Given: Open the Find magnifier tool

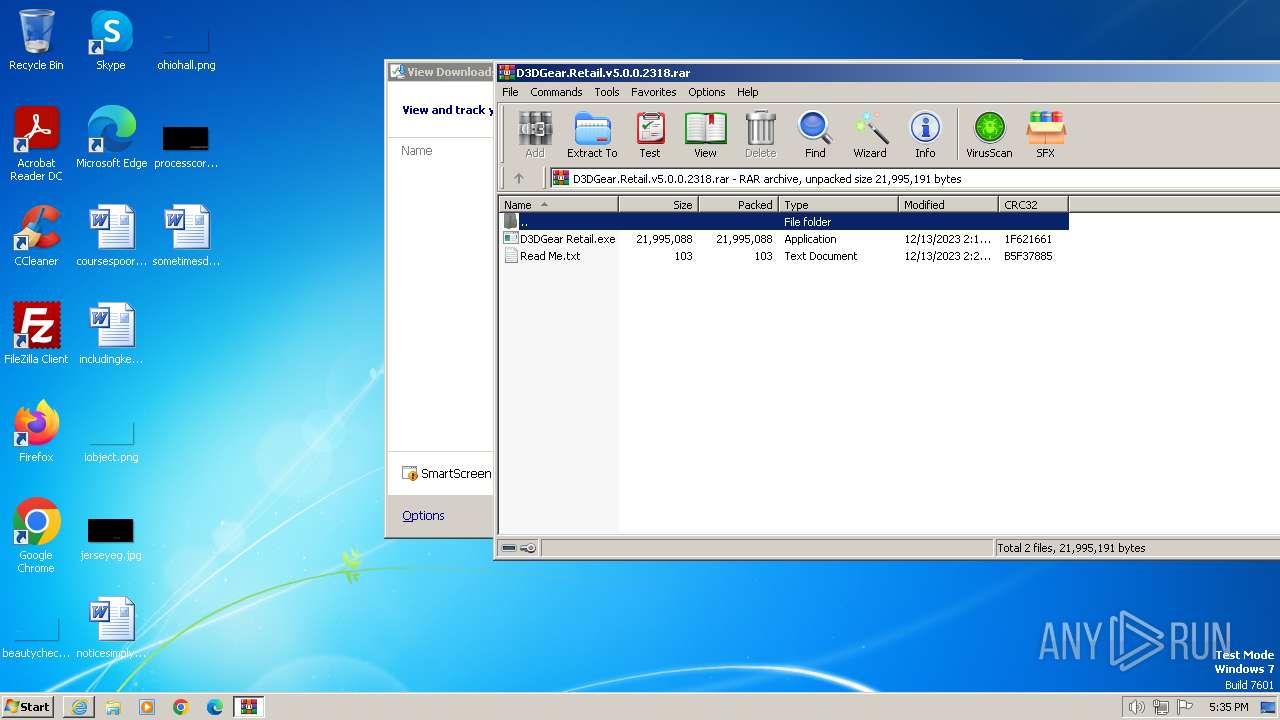Looking at the screenshot, I should coord(815,135).
